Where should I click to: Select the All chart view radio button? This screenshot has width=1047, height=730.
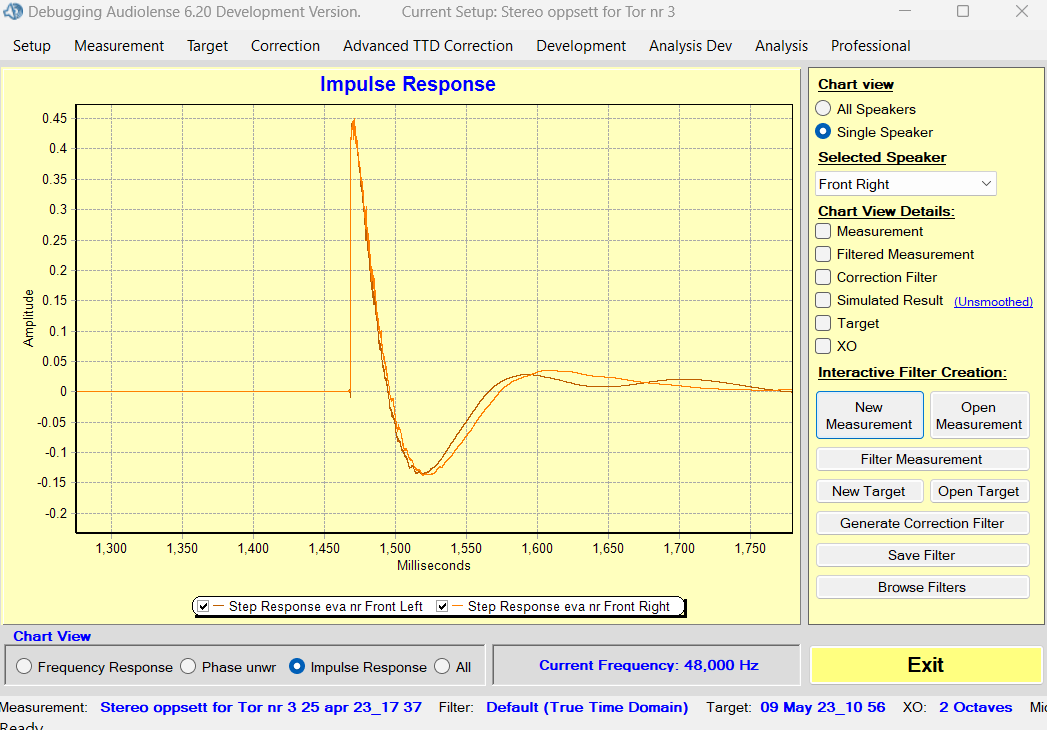[442, 667]
